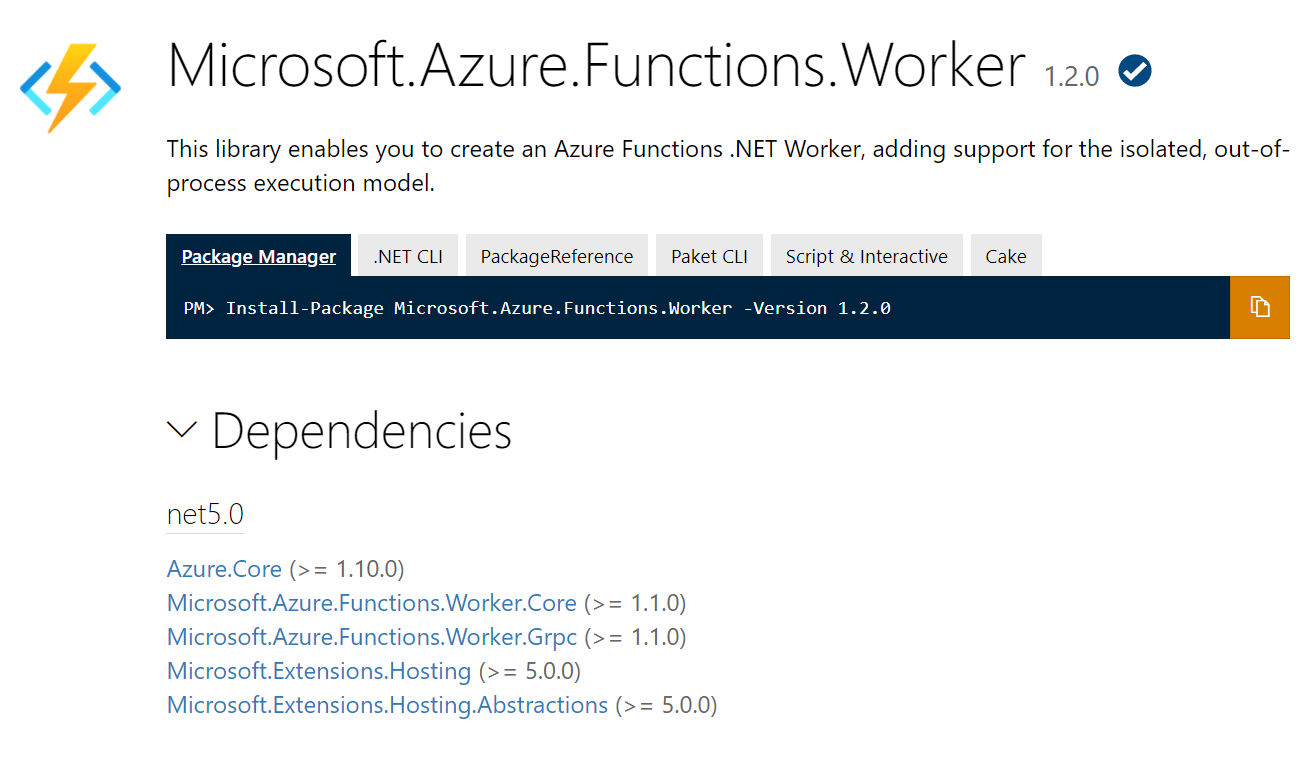Click the Install-Package command text box
1299x759 pixels.
(698, 307)
